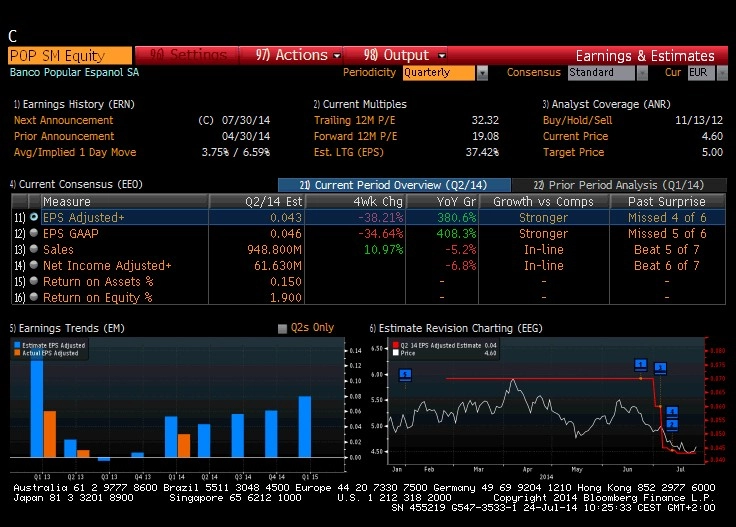
Task: Click event marker 1 on revision chart
Action: pos(641,365)
